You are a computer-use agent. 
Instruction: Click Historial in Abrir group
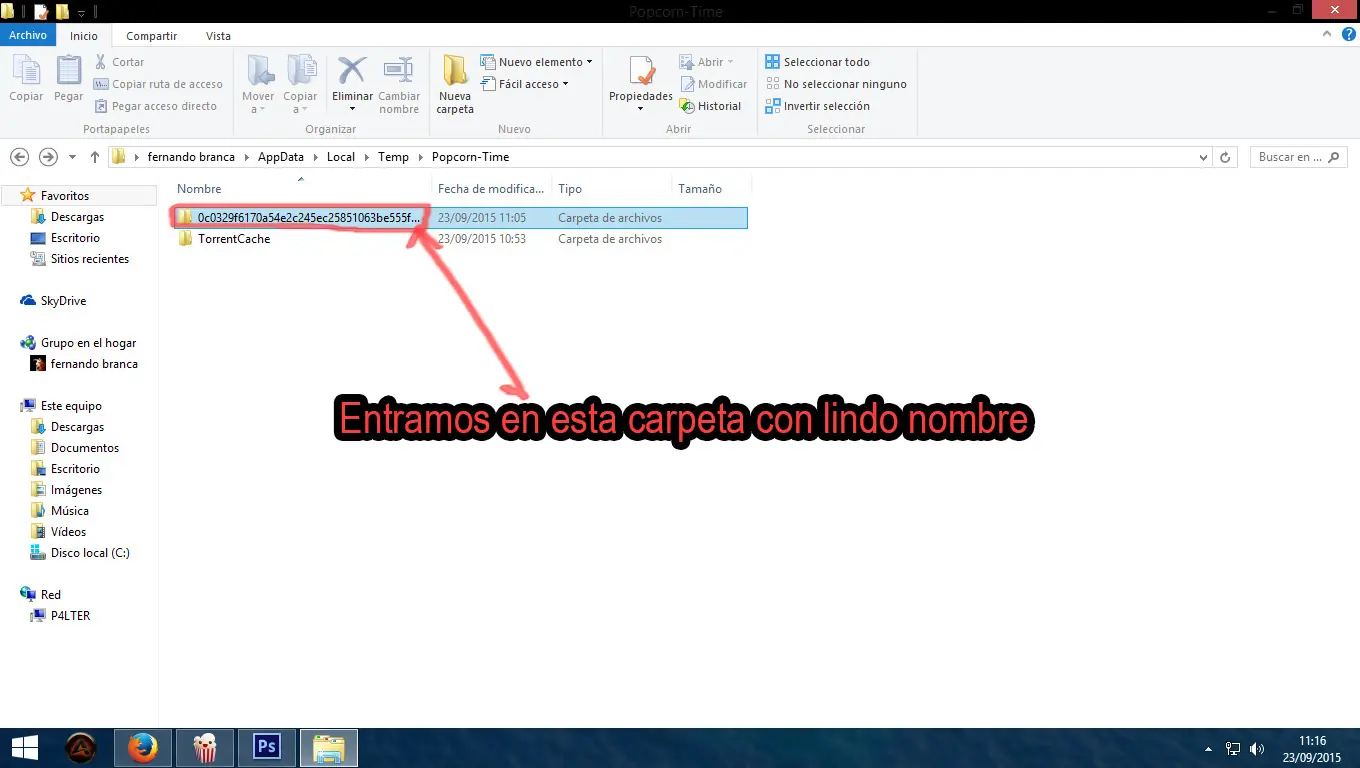[710, 106]
